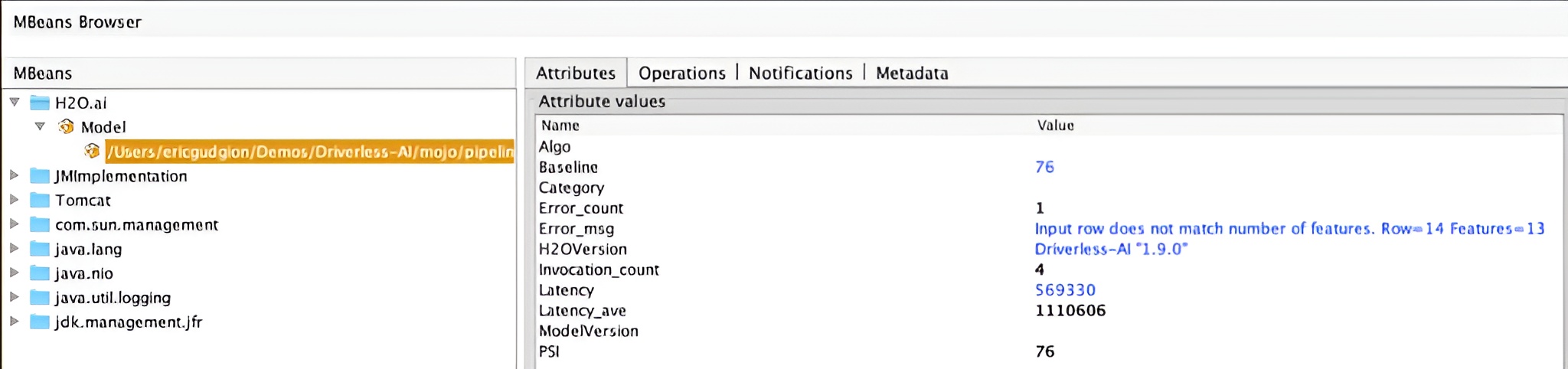This screenshot has height=369, width=1568.
Task: Click the Input row does not match value
Action: 1289,229
